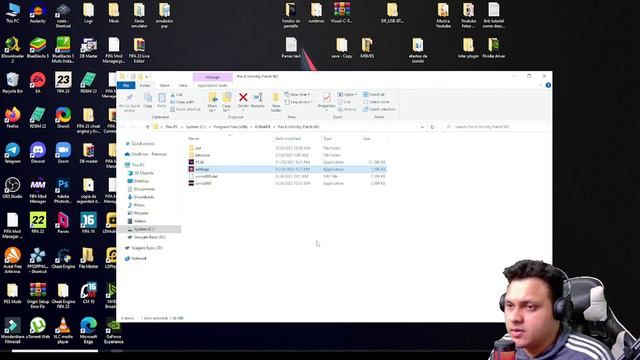Click the Paste icon in ribbon
Screen dimensions: 640x360
point(162,97)
